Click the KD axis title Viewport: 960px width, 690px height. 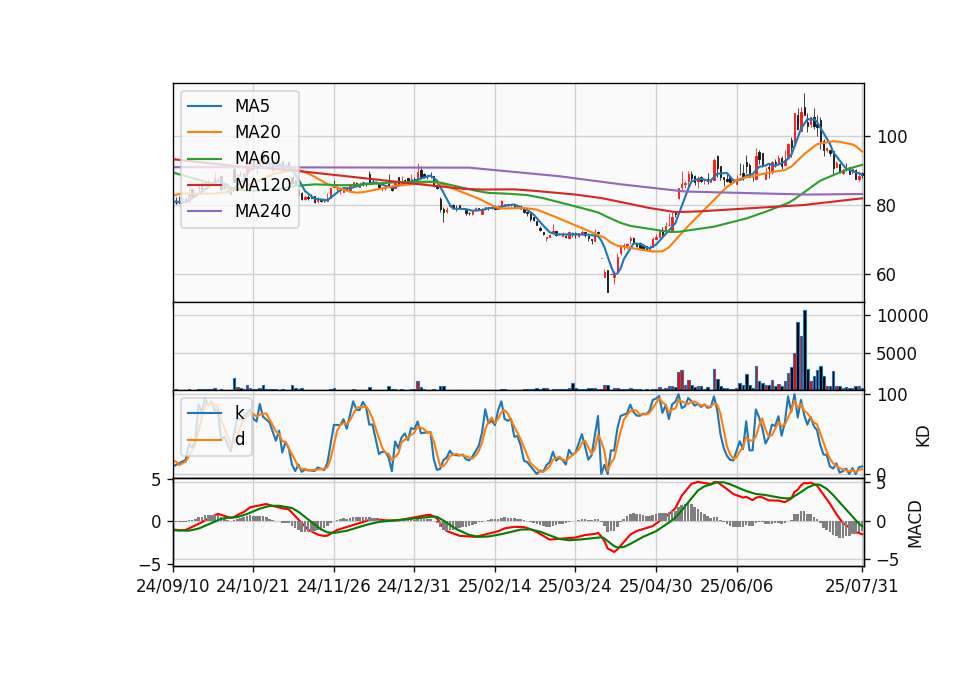click(x=923, y=437)
